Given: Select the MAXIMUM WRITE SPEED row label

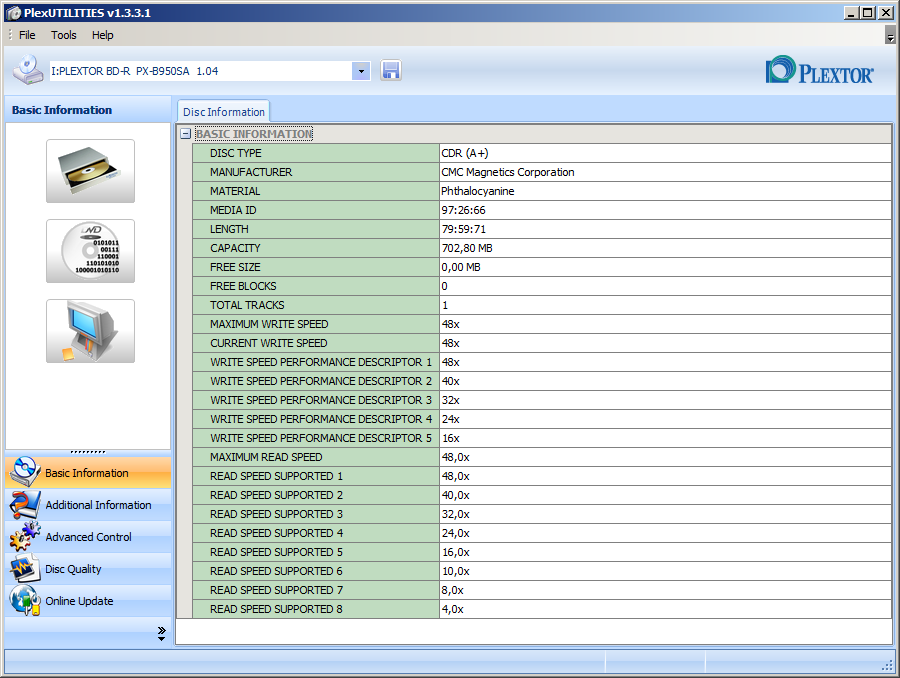Looking at the screenshot, I should pyautogui.click(x=269, y=324).
